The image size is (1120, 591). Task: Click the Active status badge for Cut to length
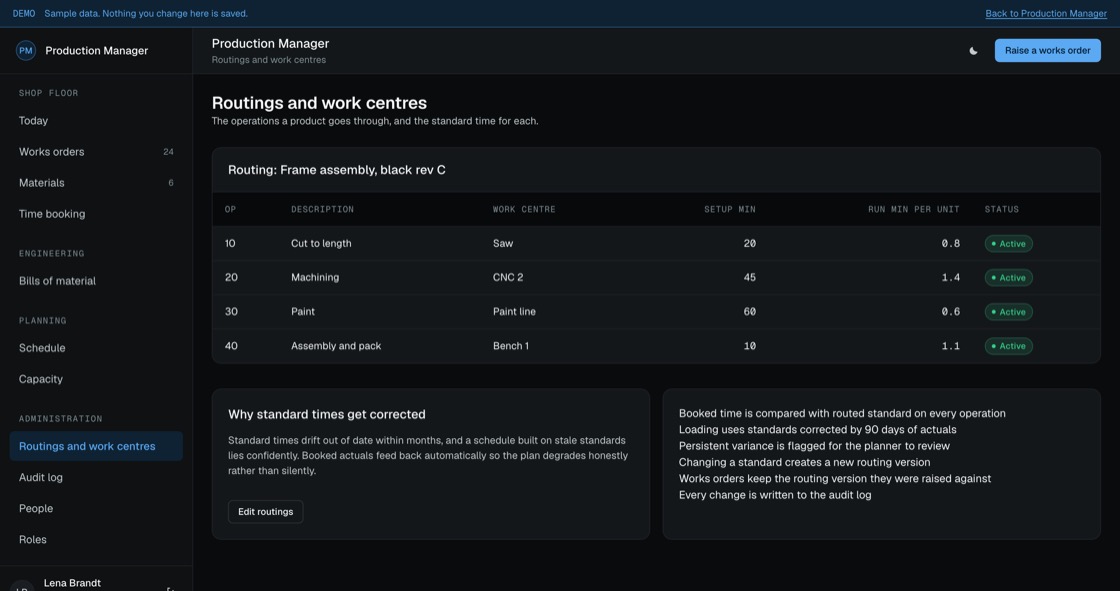(x=1008, y=244)
